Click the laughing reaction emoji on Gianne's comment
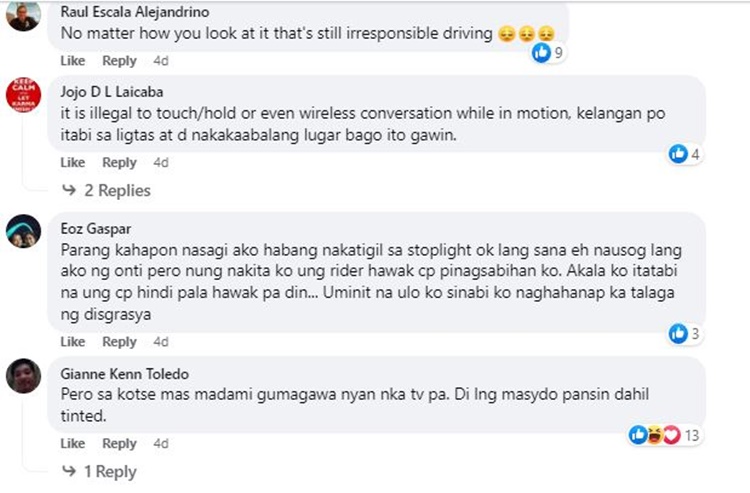750x493 pixels. [655, 435]
